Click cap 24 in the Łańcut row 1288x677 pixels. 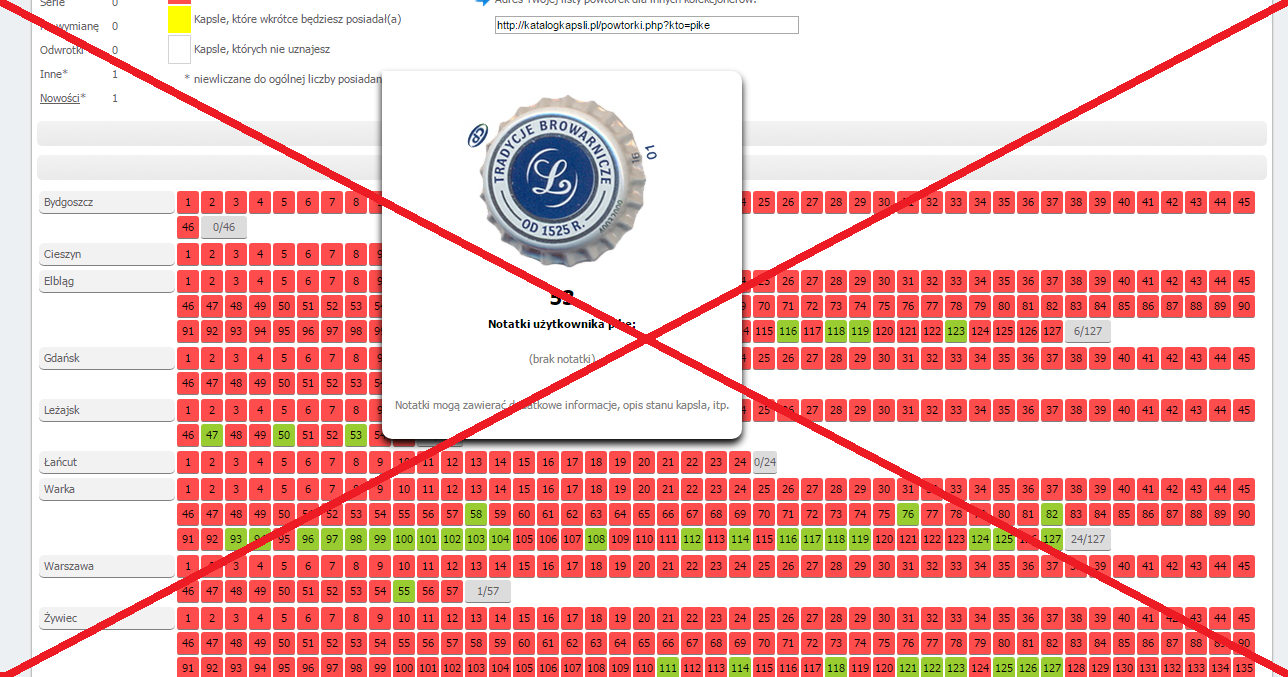[740, 462]
